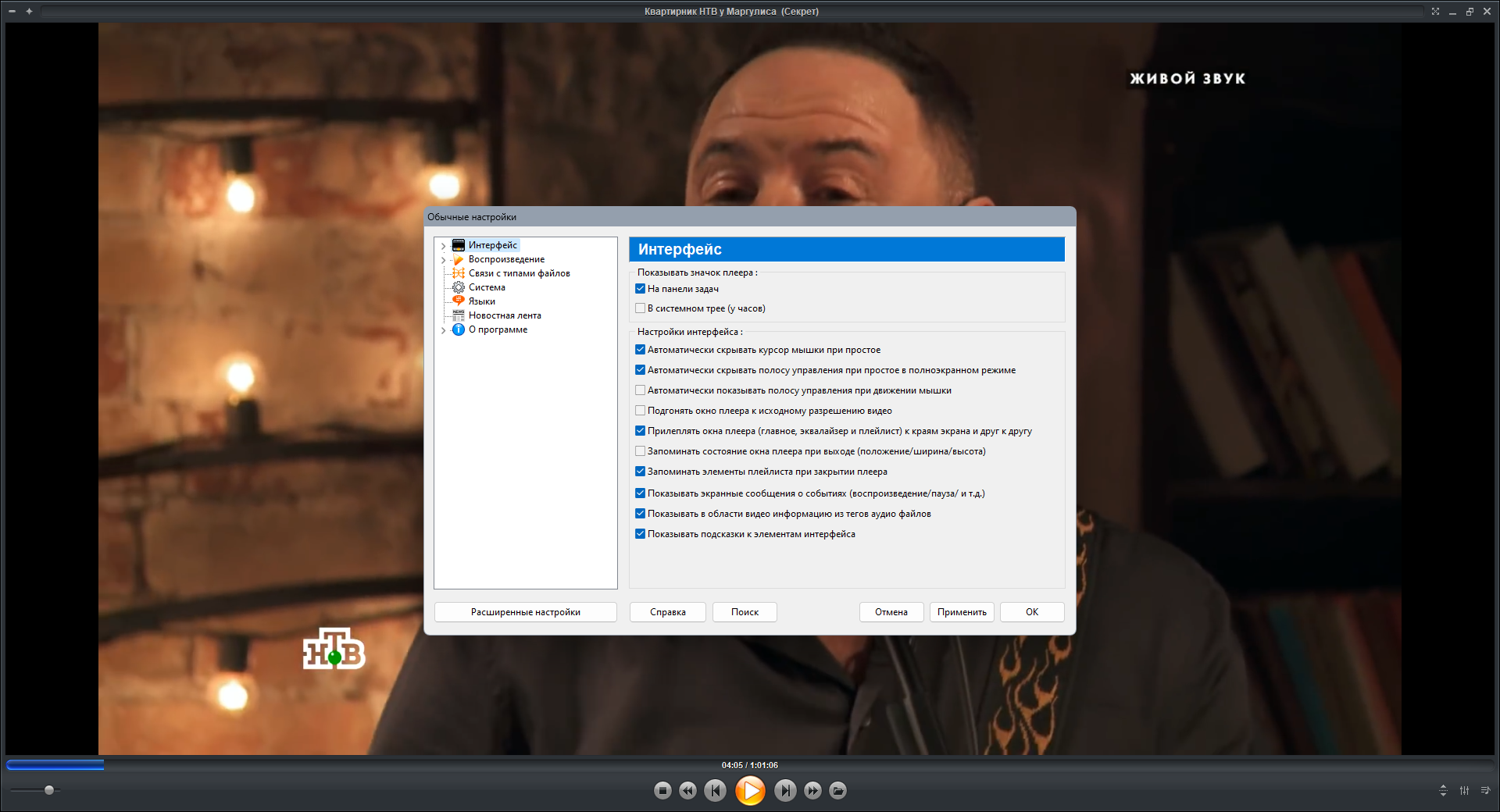The height and width of the screenshot is (812, 1500).
Task: Click the fast forward button
Action: point(812,791)
